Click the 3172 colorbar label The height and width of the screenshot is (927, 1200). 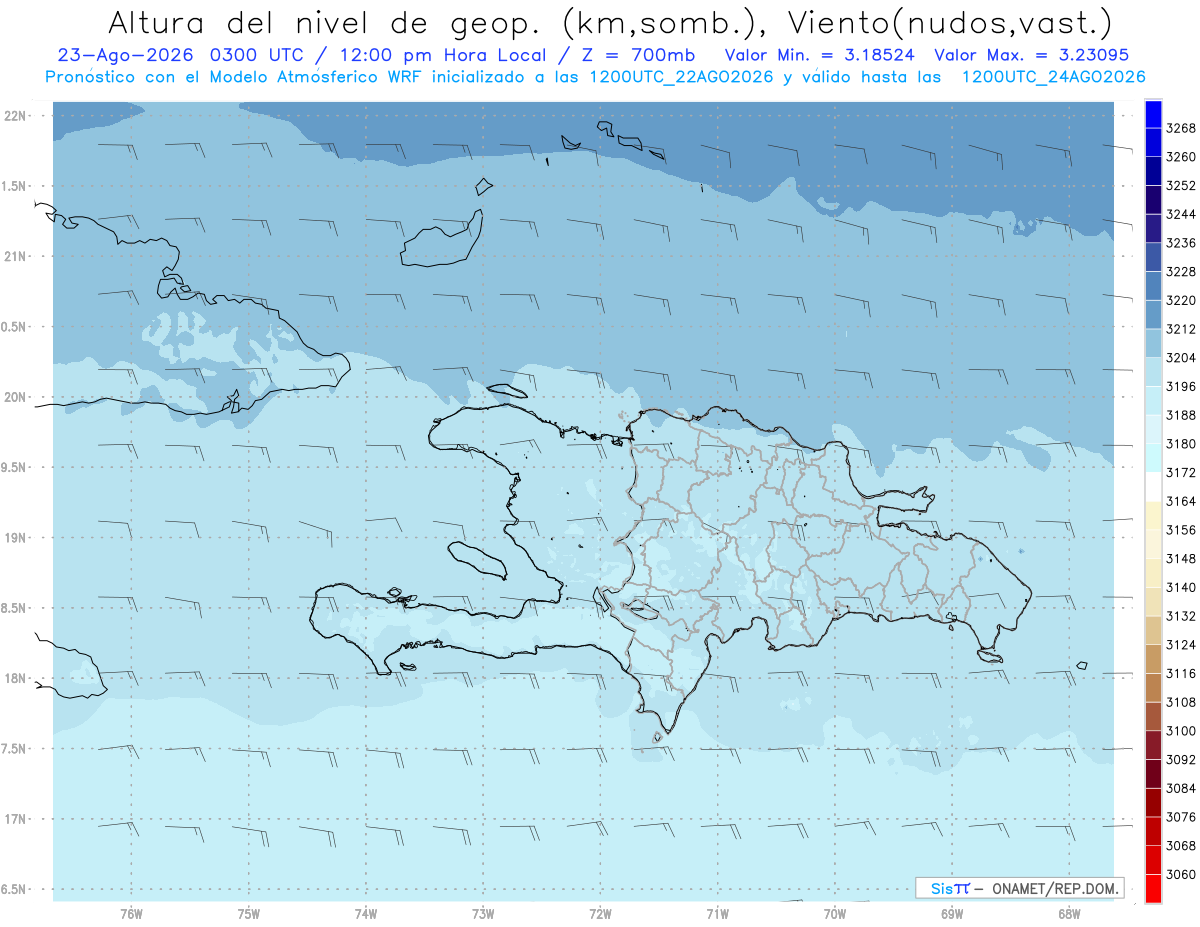tap(1181, 472)
